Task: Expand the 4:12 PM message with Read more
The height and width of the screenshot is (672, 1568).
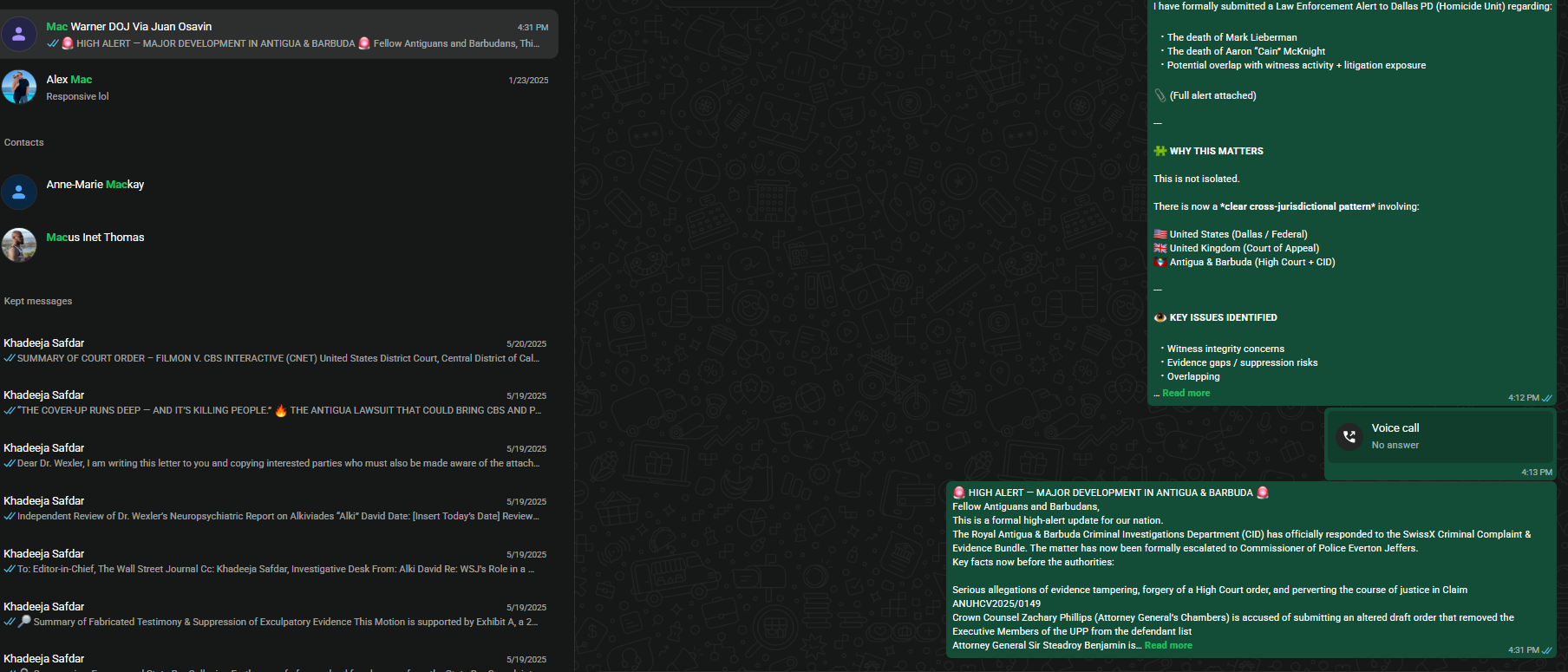Action: [1186, 393]
